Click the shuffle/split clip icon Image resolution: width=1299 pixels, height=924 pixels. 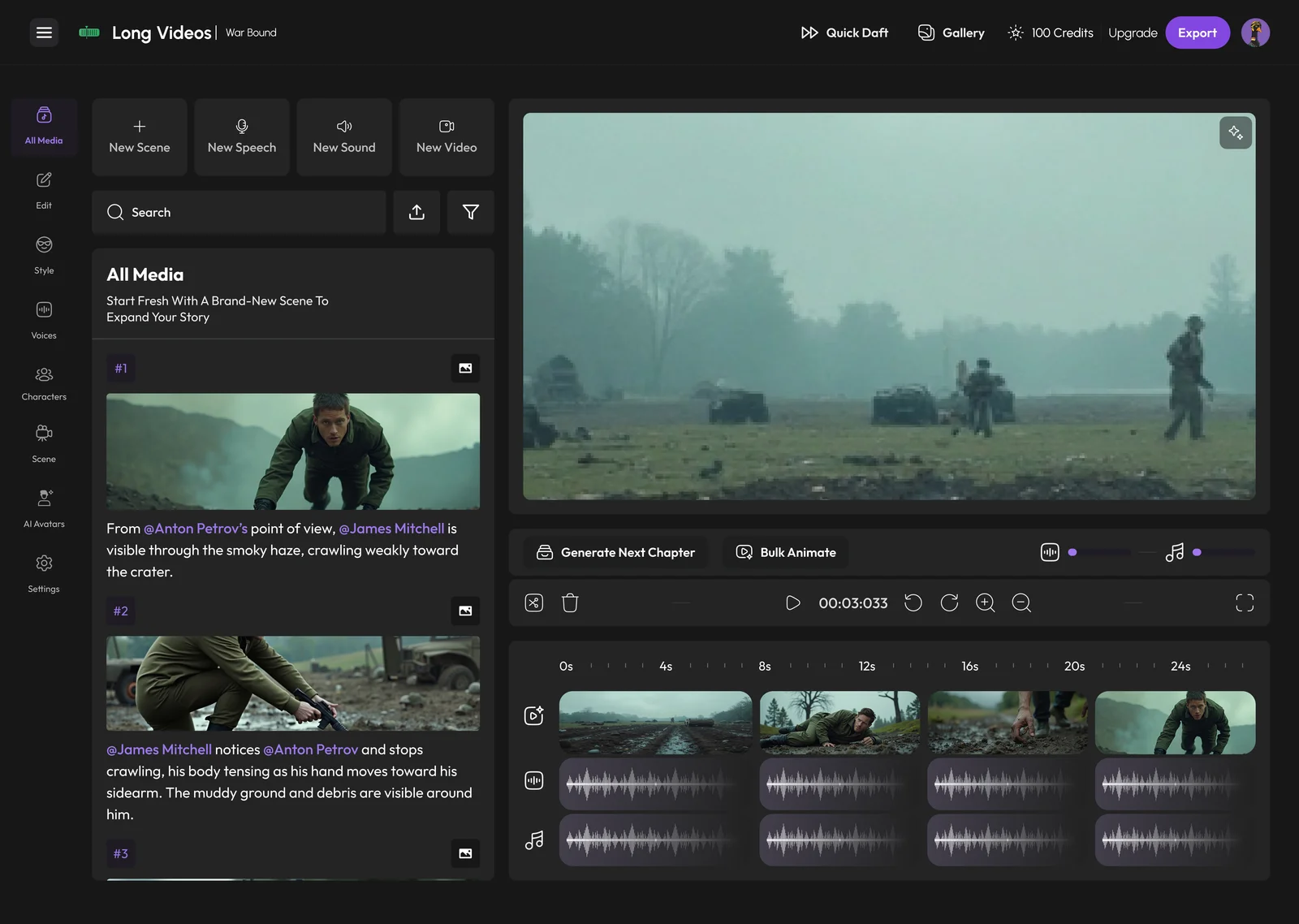[533, 602]
